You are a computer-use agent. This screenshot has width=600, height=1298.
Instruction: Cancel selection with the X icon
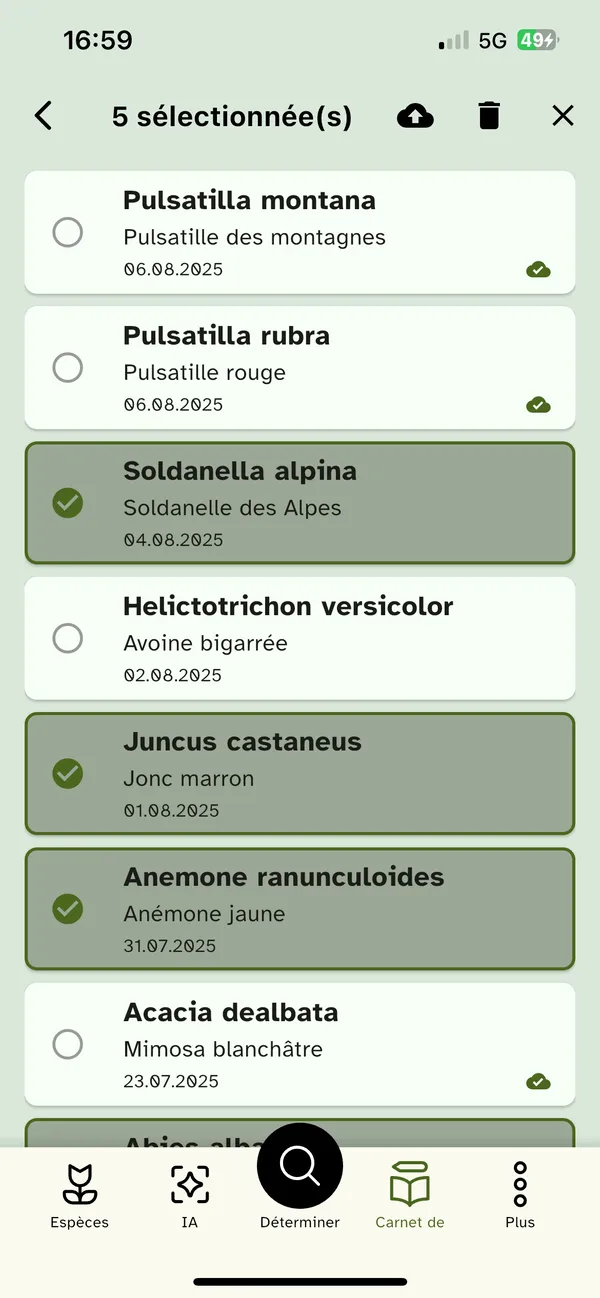(x=563, y=116)
